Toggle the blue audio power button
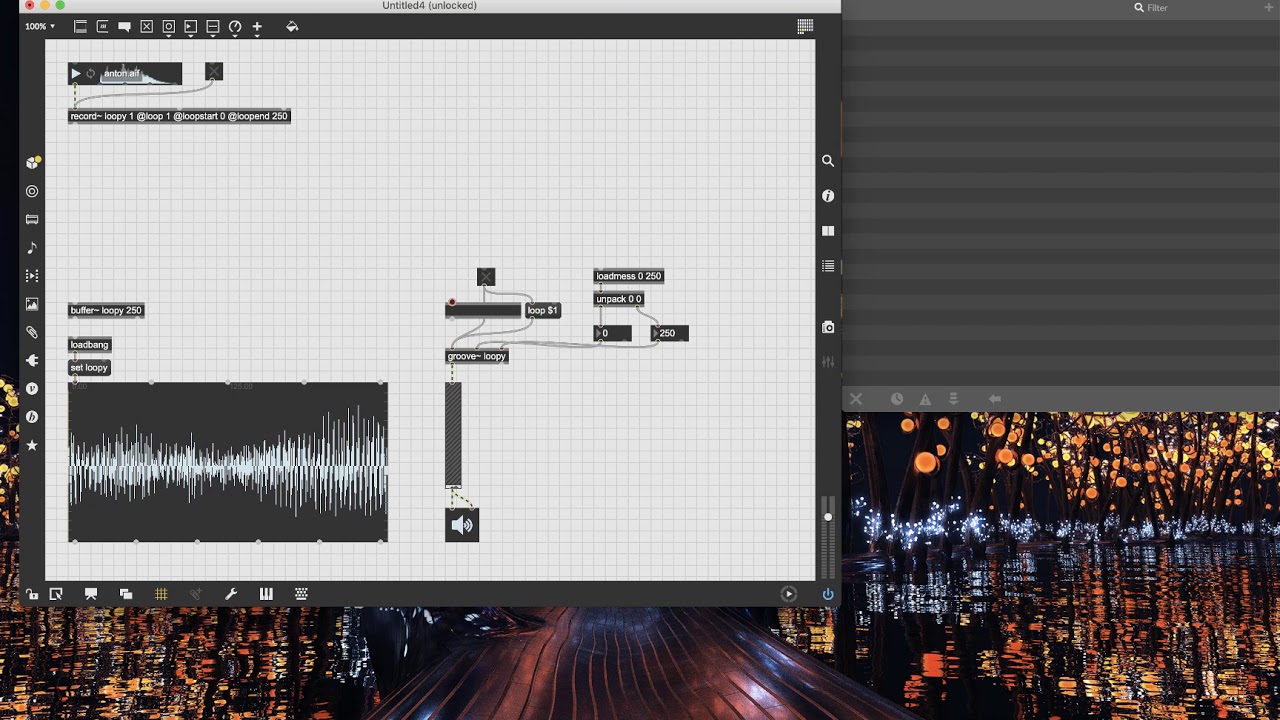 828,594
